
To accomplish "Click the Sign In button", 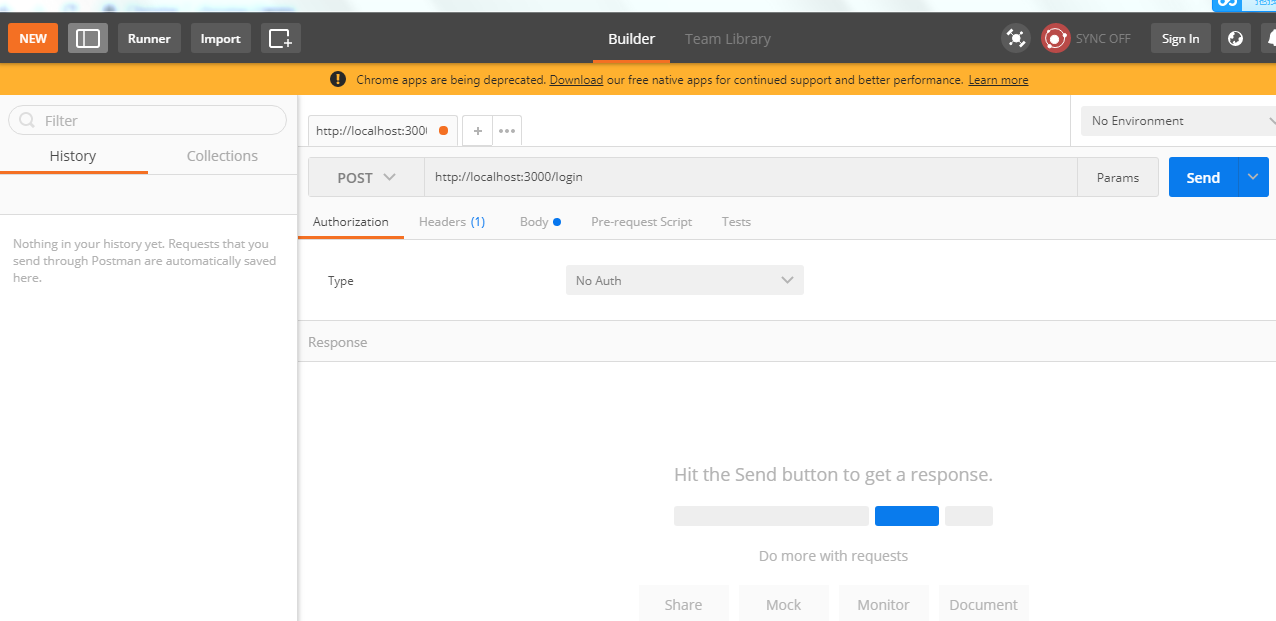I will coord(1181,38).
